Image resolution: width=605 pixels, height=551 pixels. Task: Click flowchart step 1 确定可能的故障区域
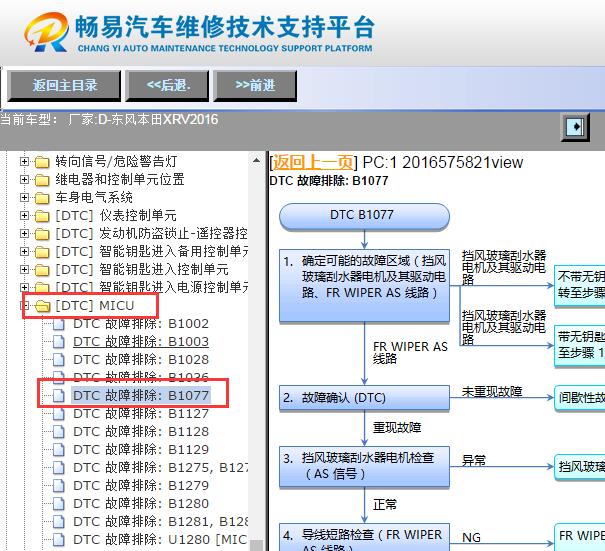click(x=364, y=285)
